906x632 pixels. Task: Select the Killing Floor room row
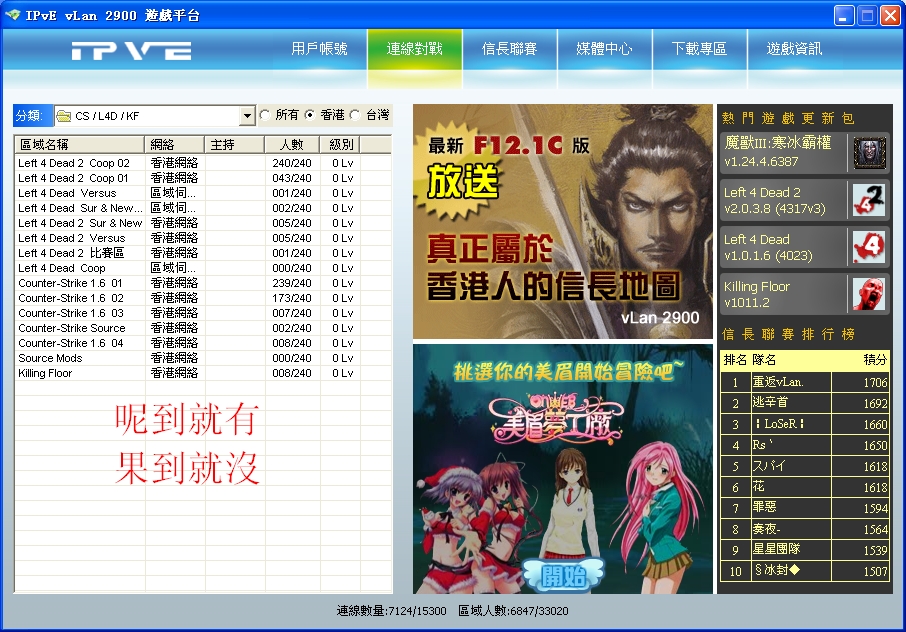203,374
